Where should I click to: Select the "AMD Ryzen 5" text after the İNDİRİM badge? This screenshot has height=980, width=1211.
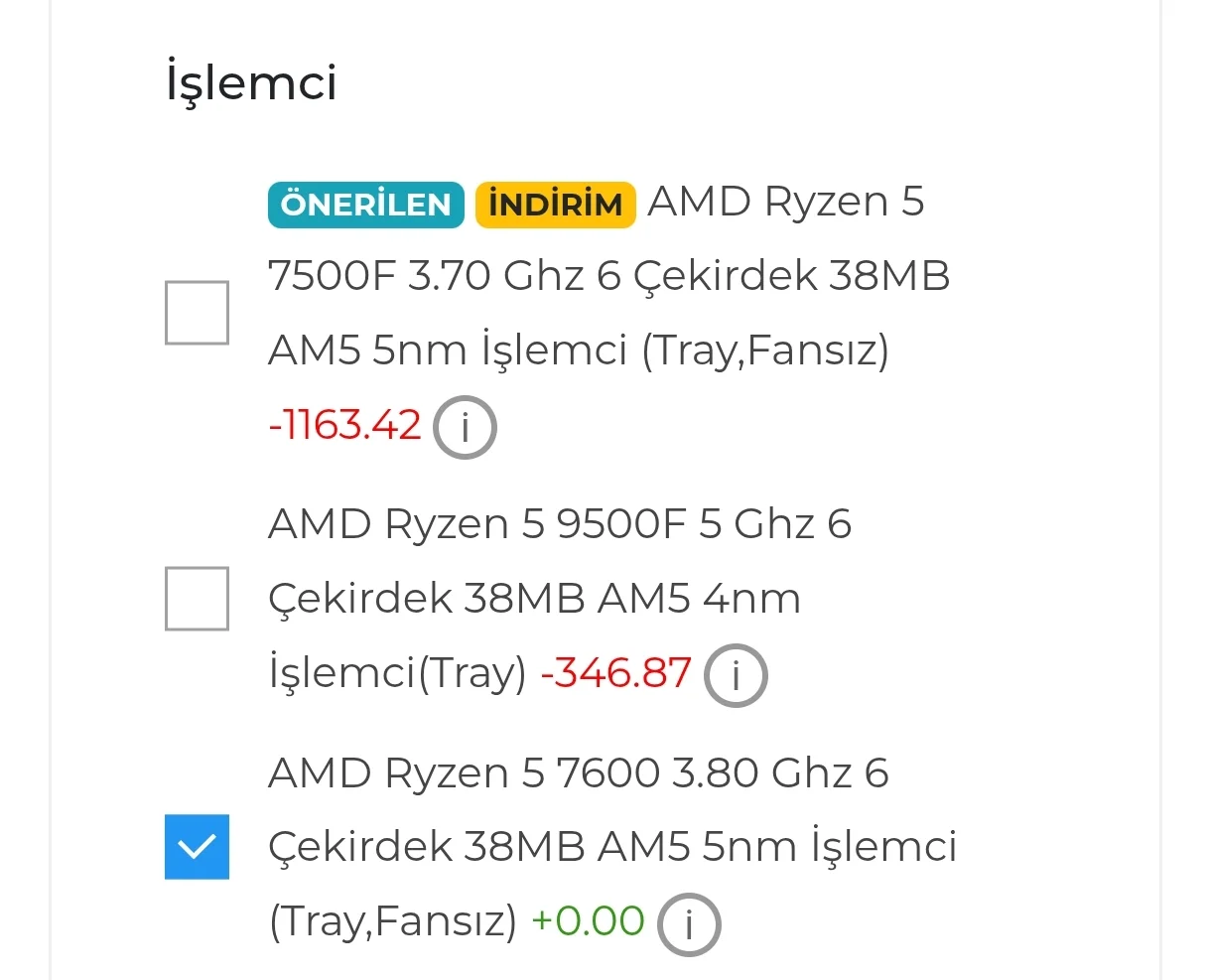pos(786,202)
